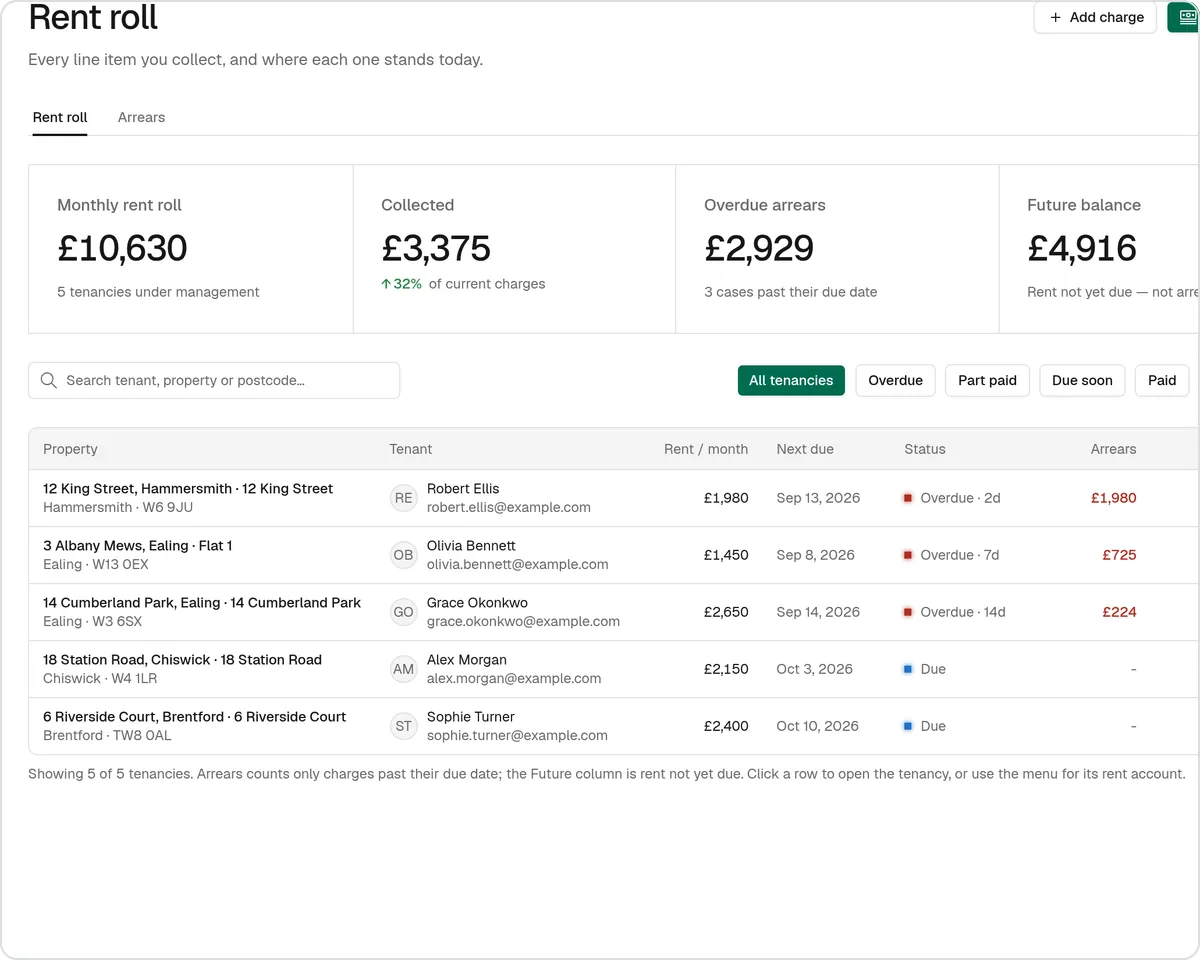Screen dimensions: 1200x960
Task: Click email grace.okonkwo@example.com
Action: 523,621
